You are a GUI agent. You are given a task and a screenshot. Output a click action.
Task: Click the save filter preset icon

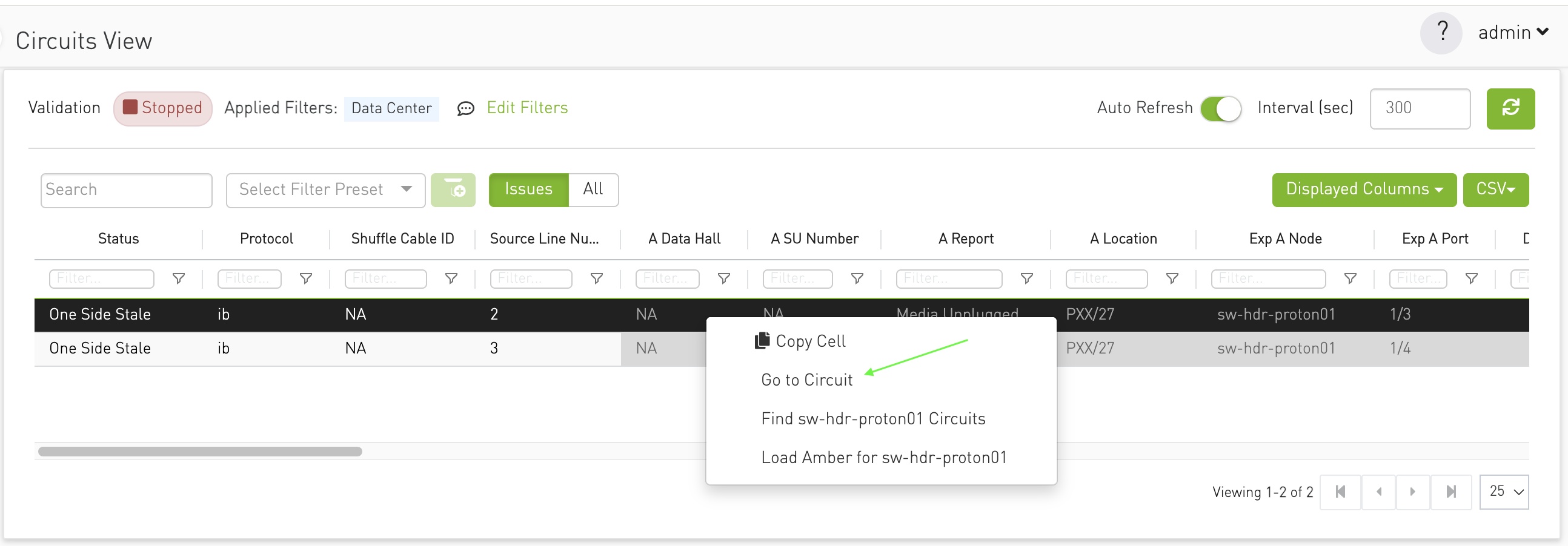(453, 189)
